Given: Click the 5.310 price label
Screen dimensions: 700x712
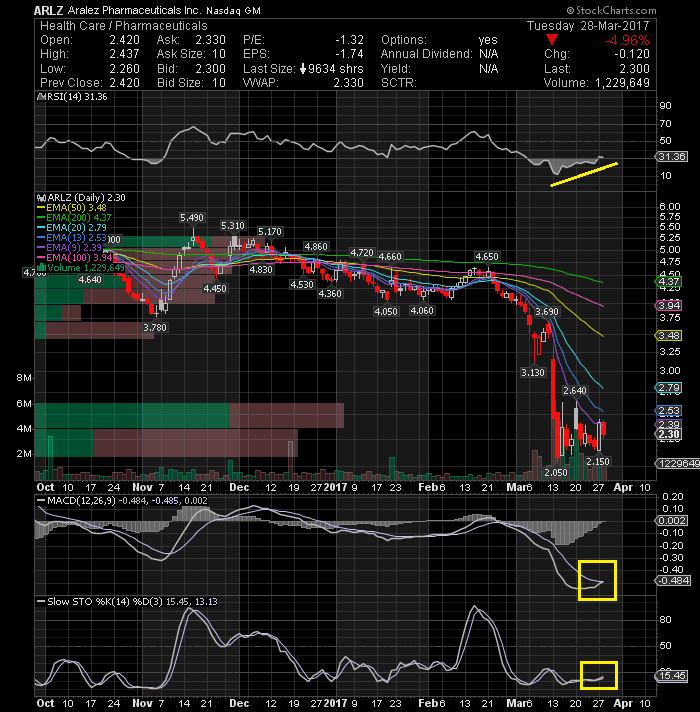Looking at the screenshot, I should tap(232, 226).
